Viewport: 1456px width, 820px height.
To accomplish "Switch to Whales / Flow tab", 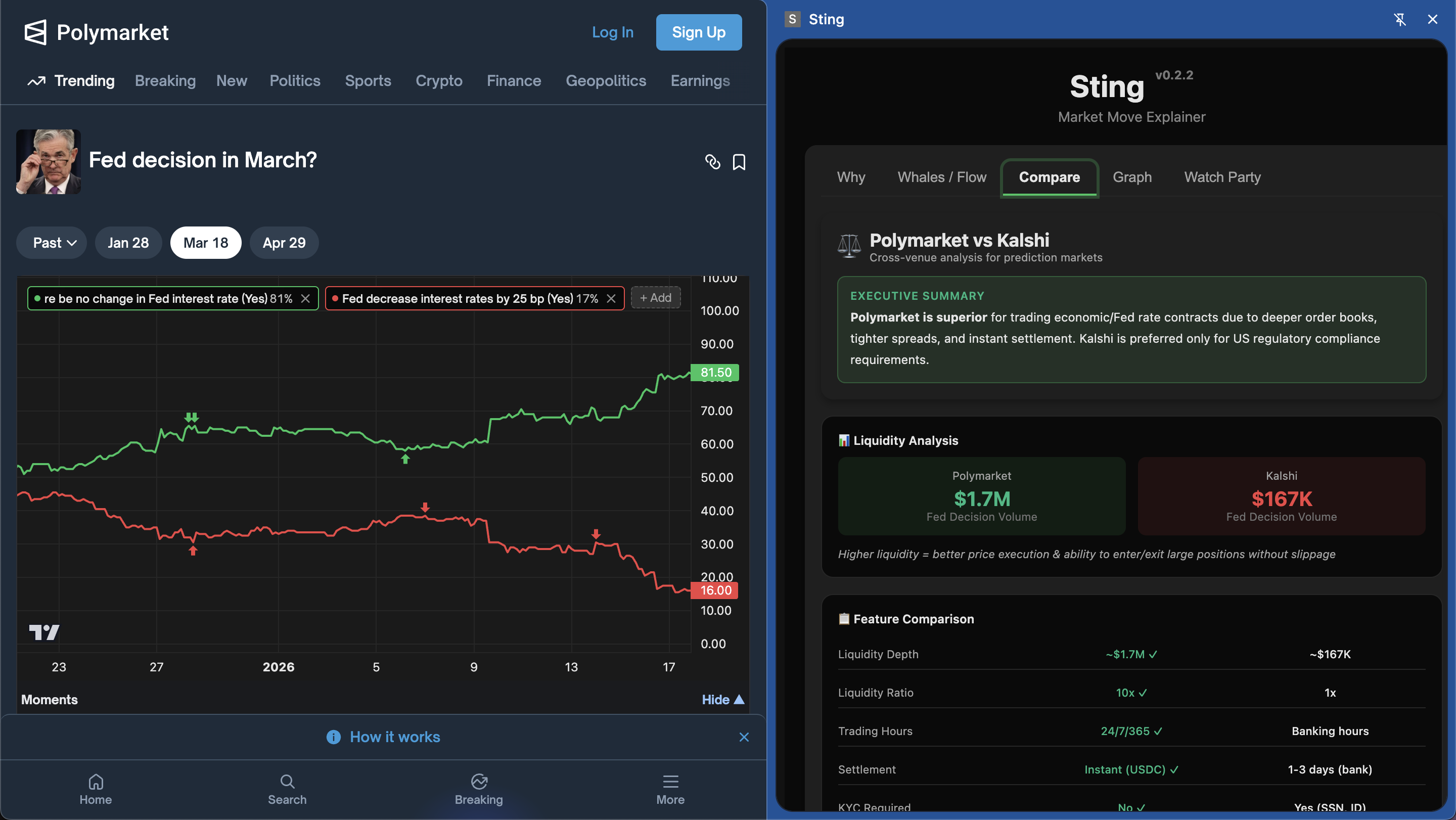I will click(x=942, y=177).
